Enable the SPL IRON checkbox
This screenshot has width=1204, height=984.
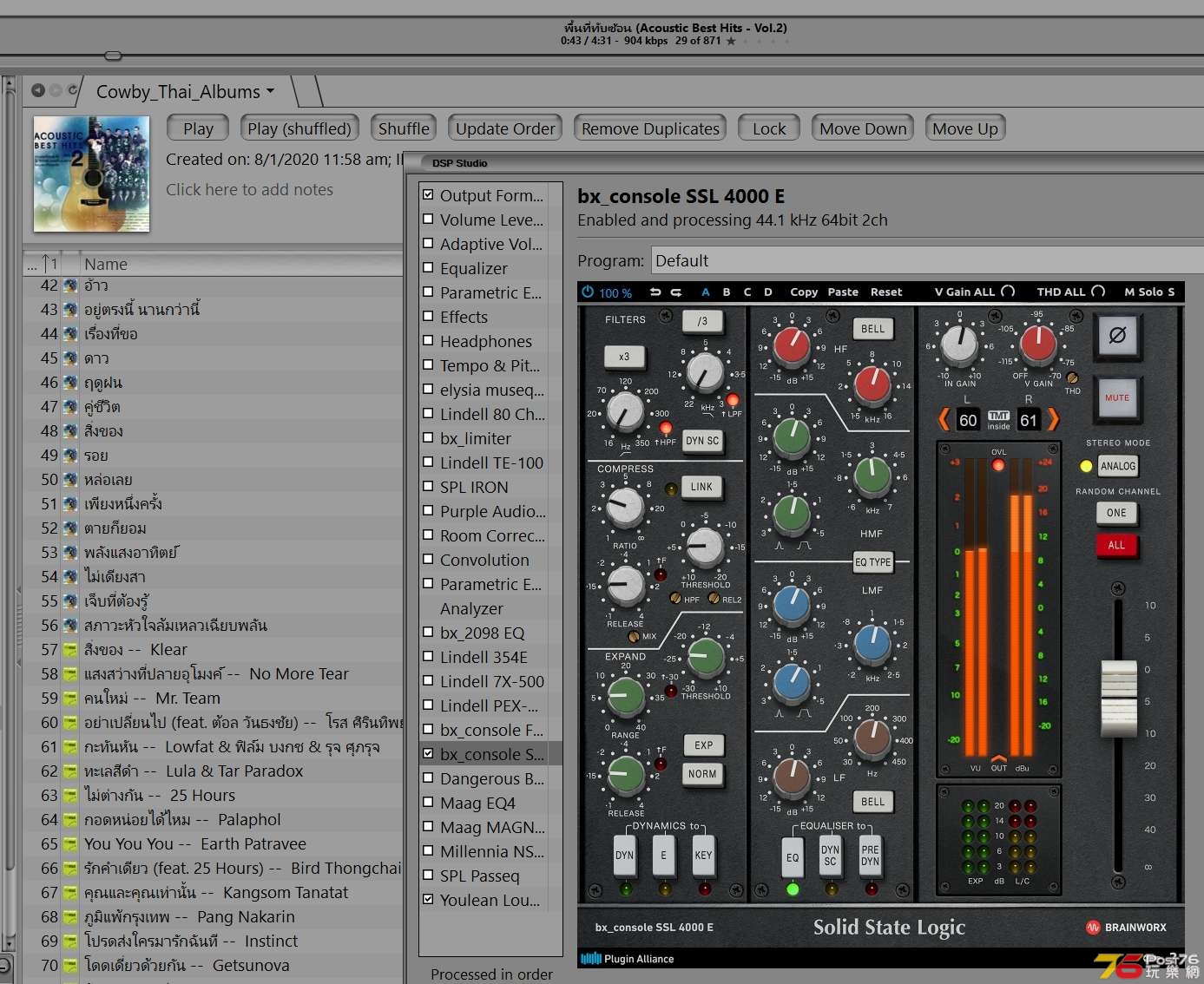click(428, 486)
